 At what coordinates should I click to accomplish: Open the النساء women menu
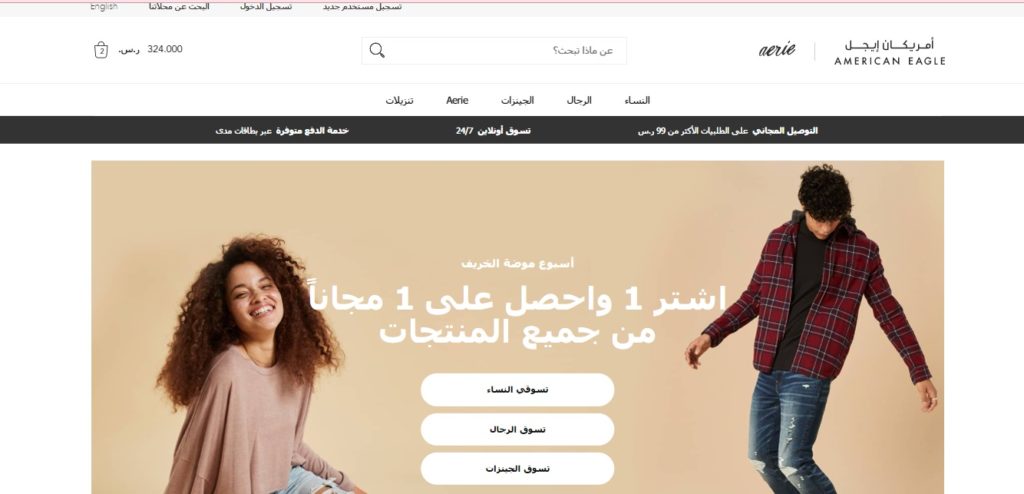coord(637,100)
